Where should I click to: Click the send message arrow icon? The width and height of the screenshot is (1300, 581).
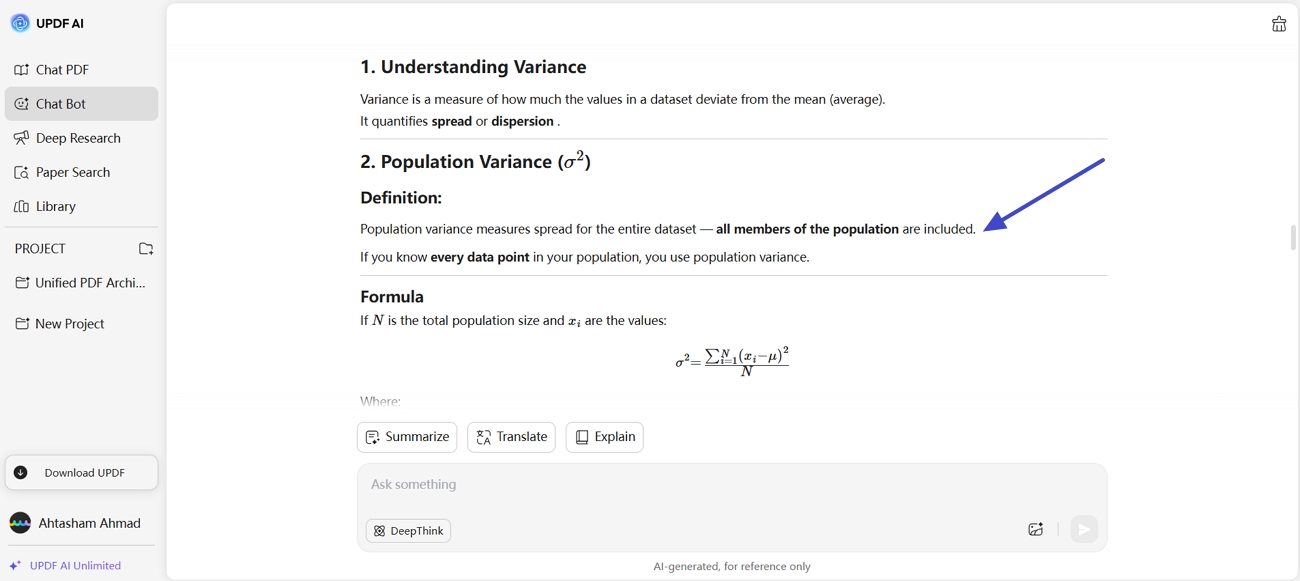tap(1084, 529)
